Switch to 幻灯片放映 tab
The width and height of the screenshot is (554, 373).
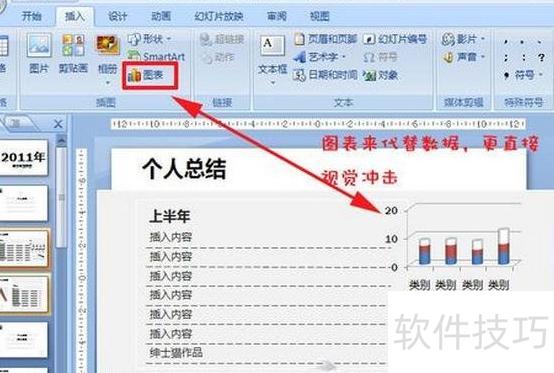(x=219, y=16)
